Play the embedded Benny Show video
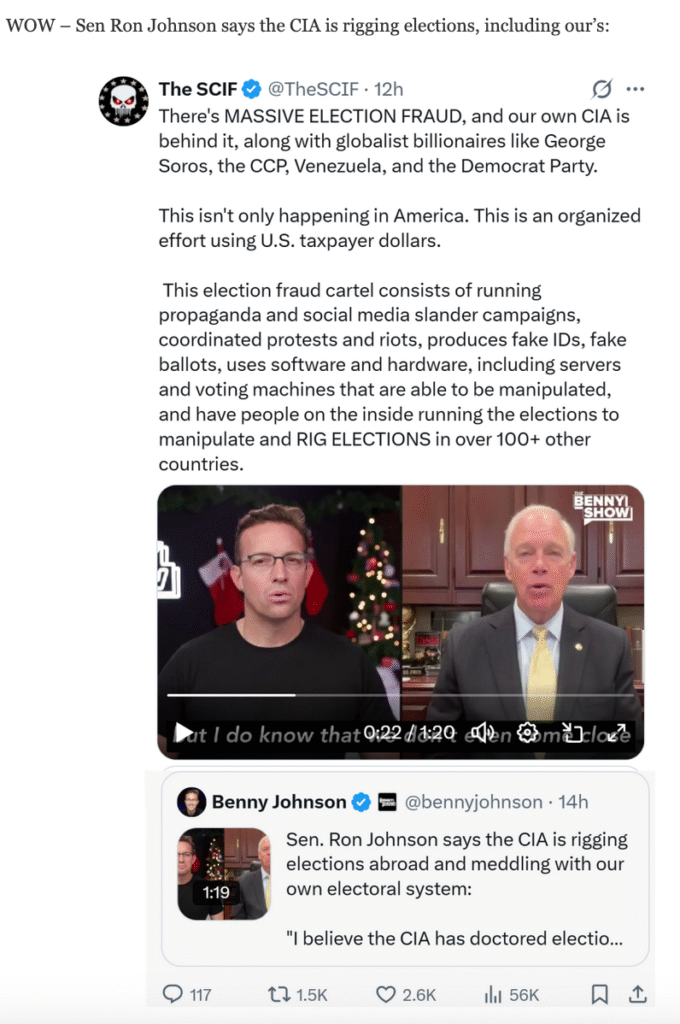 tap(184, 734)
